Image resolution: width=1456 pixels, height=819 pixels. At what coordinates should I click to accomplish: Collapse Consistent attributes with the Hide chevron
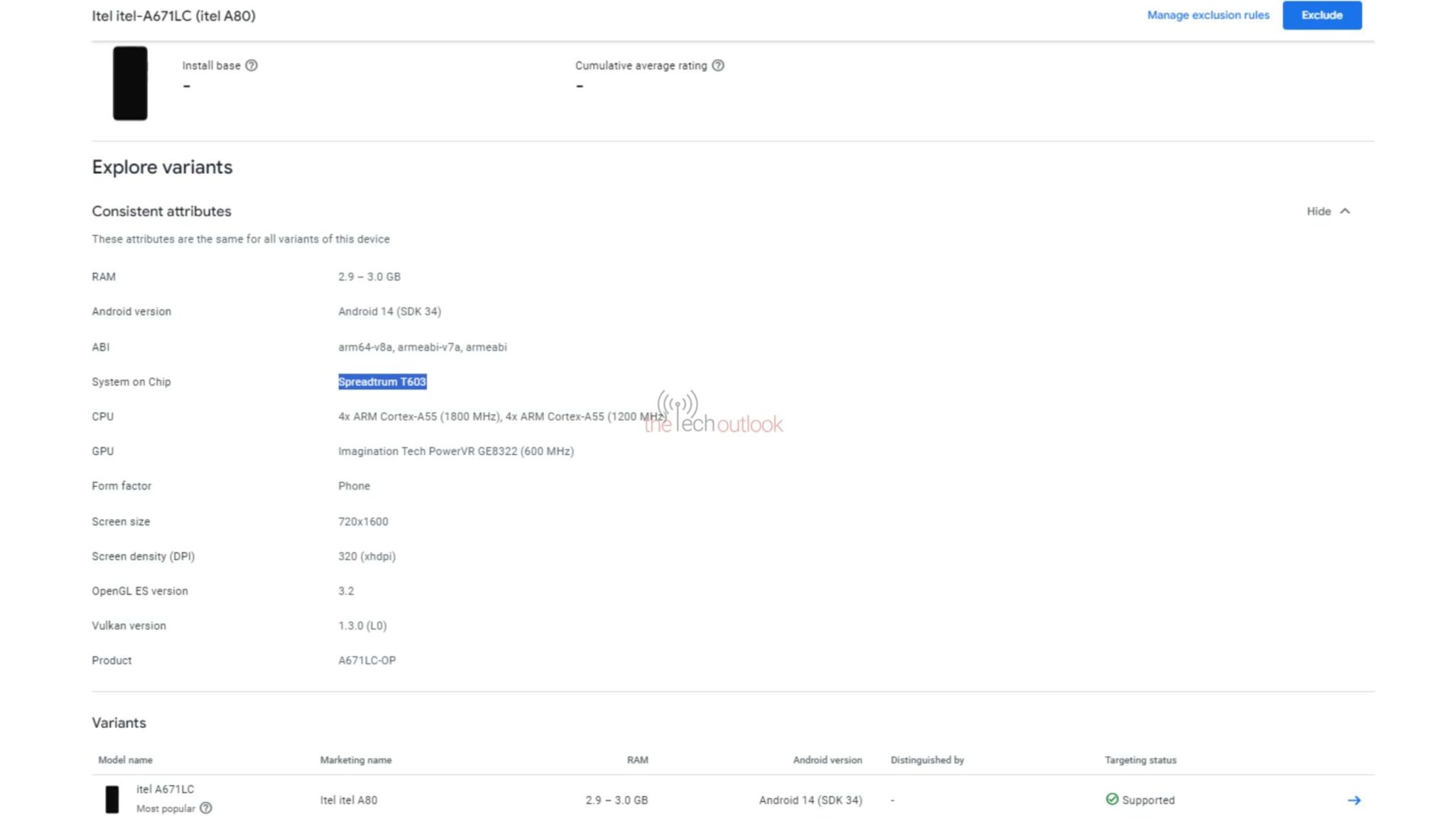(1345, 211)
